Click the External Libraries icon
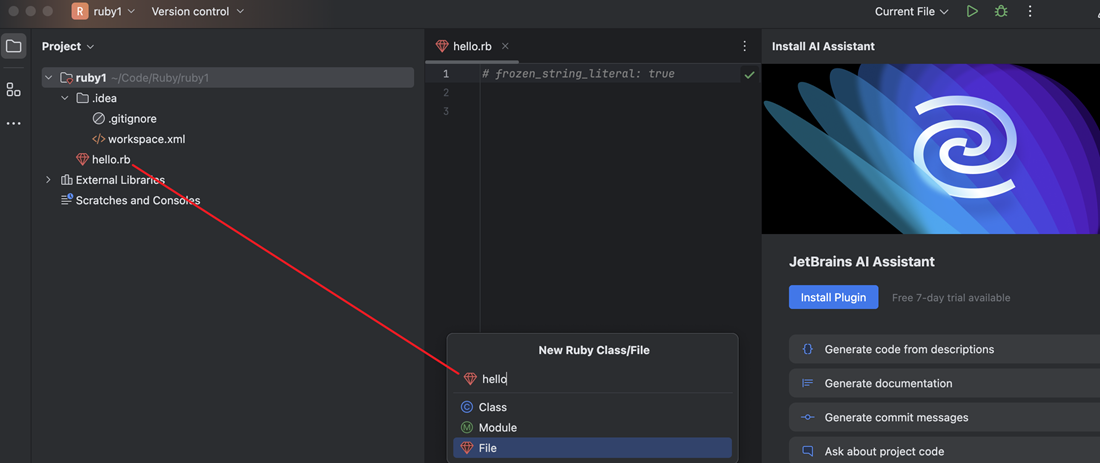The image size is (1100, 463). (67, 180)
